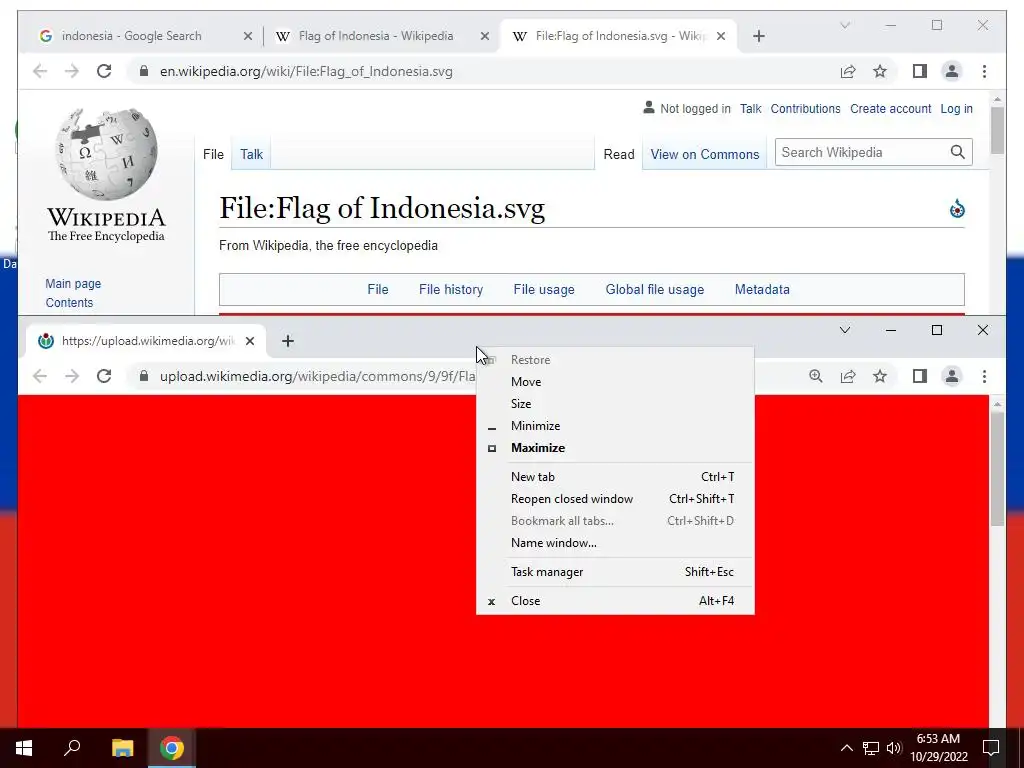Close the 'Flag of Indonesia - Wikipedia' tab
The image size is (1024, 768).
(485, 36)
